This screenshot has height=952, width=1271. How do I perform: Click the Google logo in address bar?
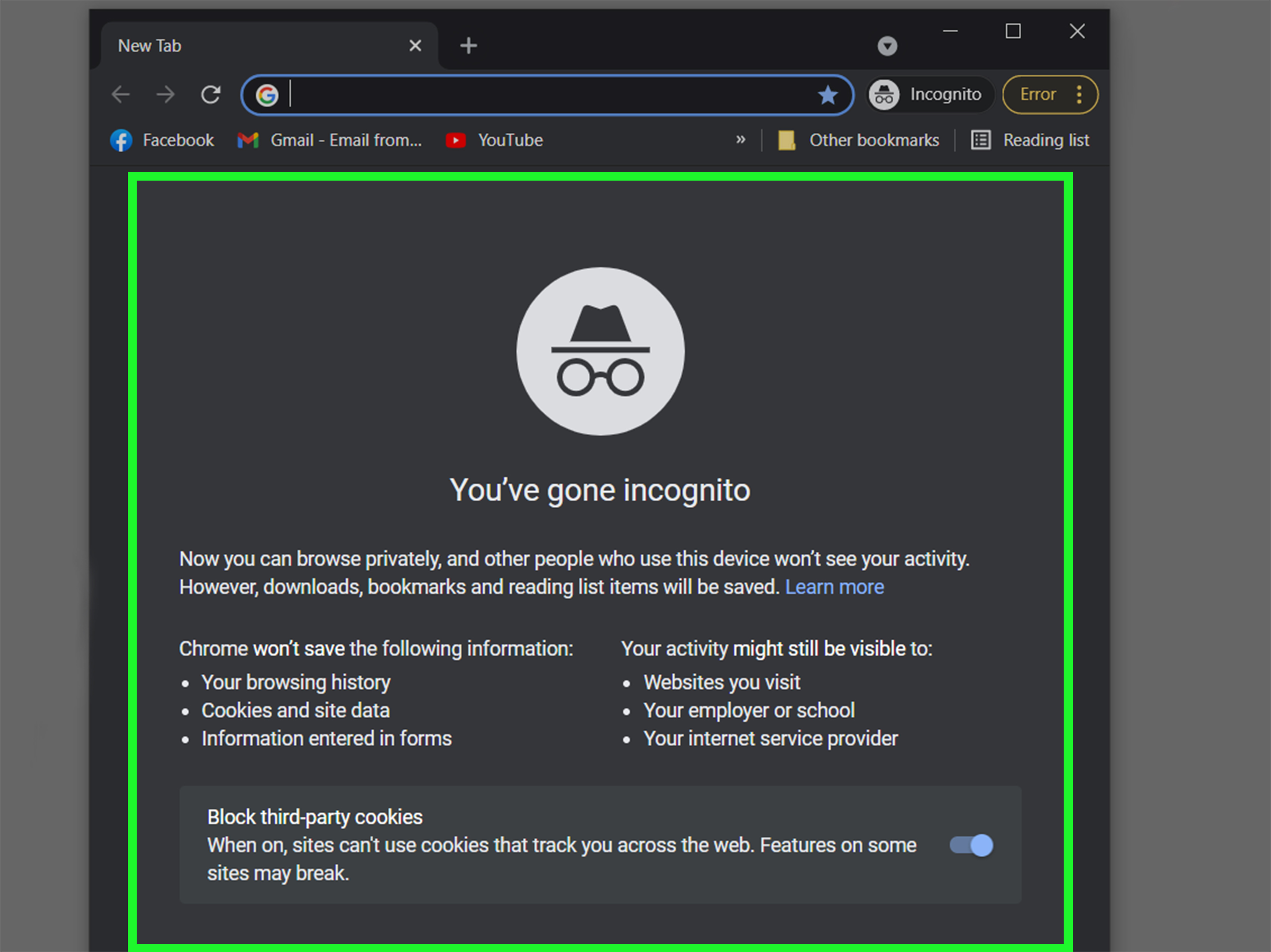click(x=267, y=95)
